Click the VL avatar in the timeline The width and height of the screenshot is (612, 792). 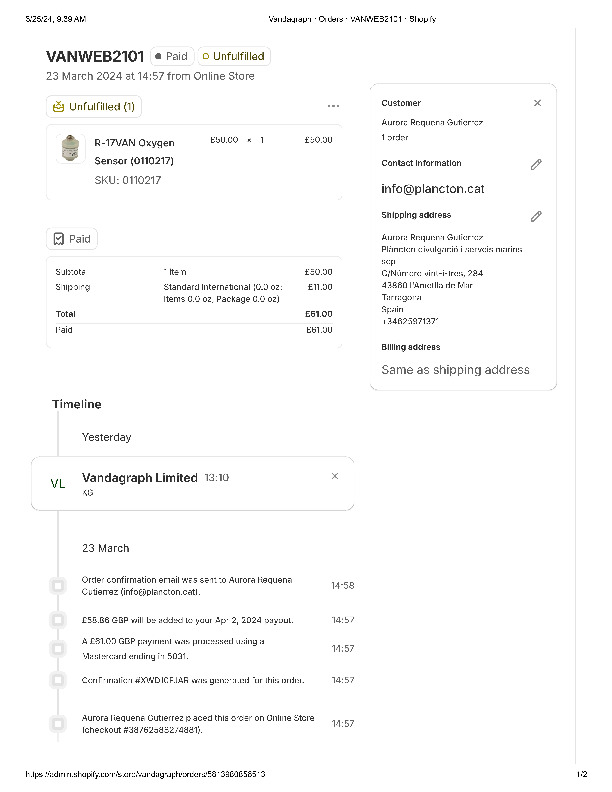click(x=58, y=484)
